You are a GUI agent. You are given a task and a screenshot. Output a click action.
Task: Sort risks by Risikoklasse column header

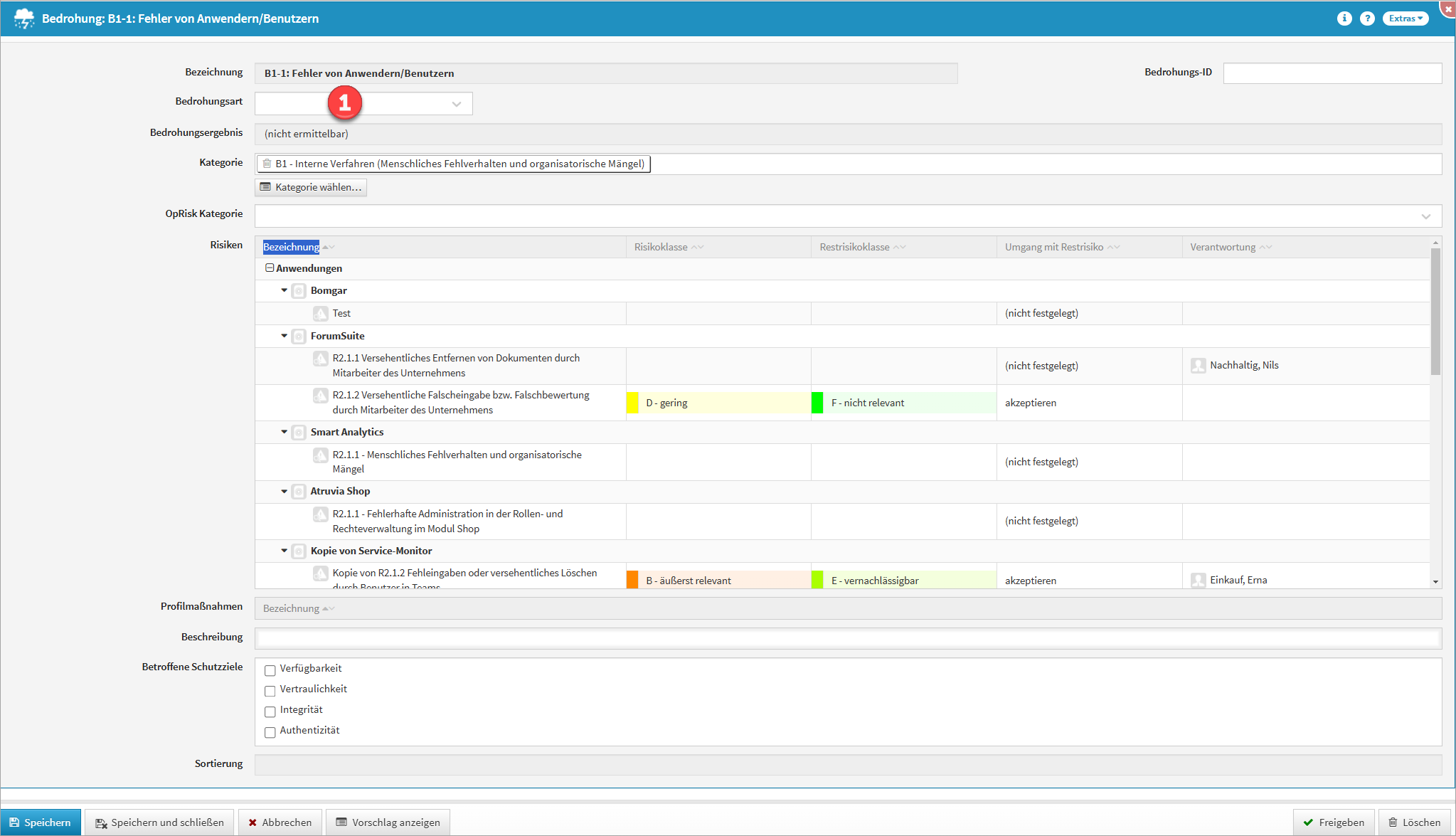point(661,247)
